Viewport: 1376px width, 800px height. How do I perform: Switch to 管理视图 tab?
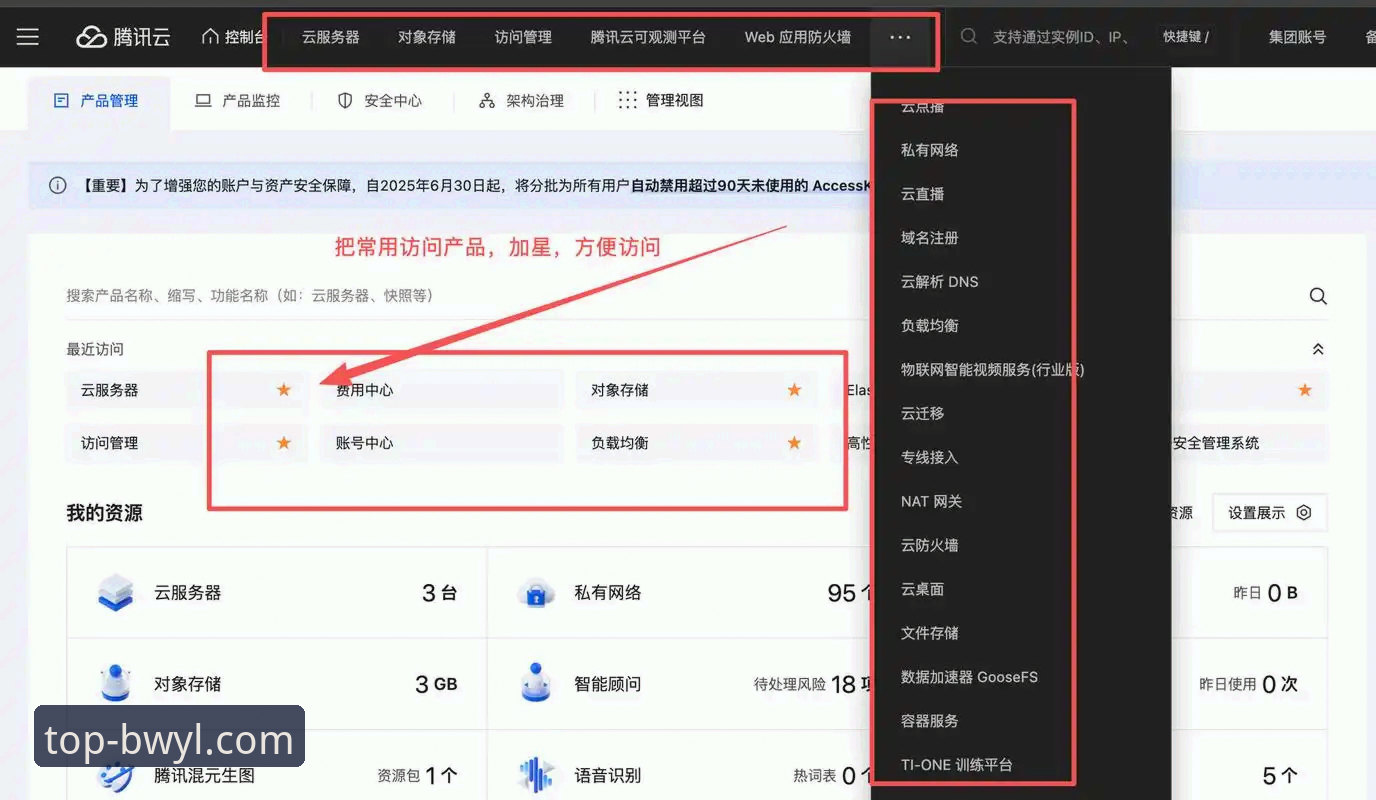coord(661,101)
